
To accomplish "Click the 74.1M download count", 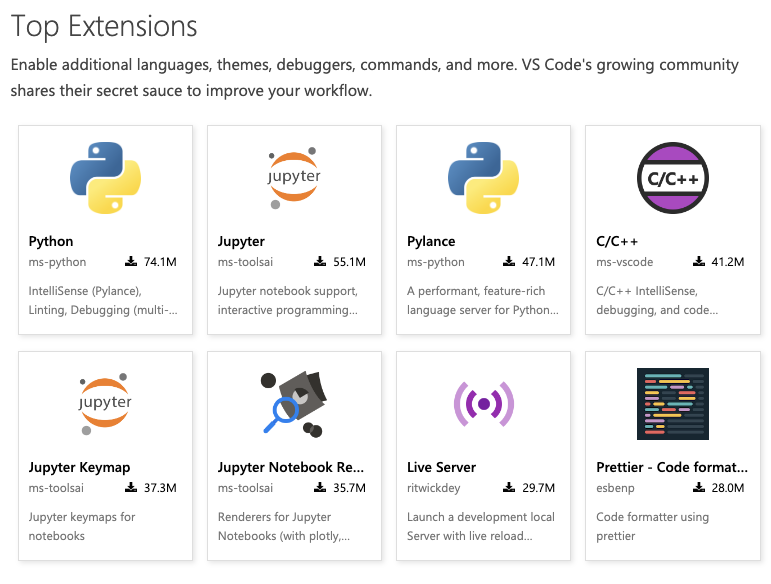I will pyautogui.click(x=160, y=262).
